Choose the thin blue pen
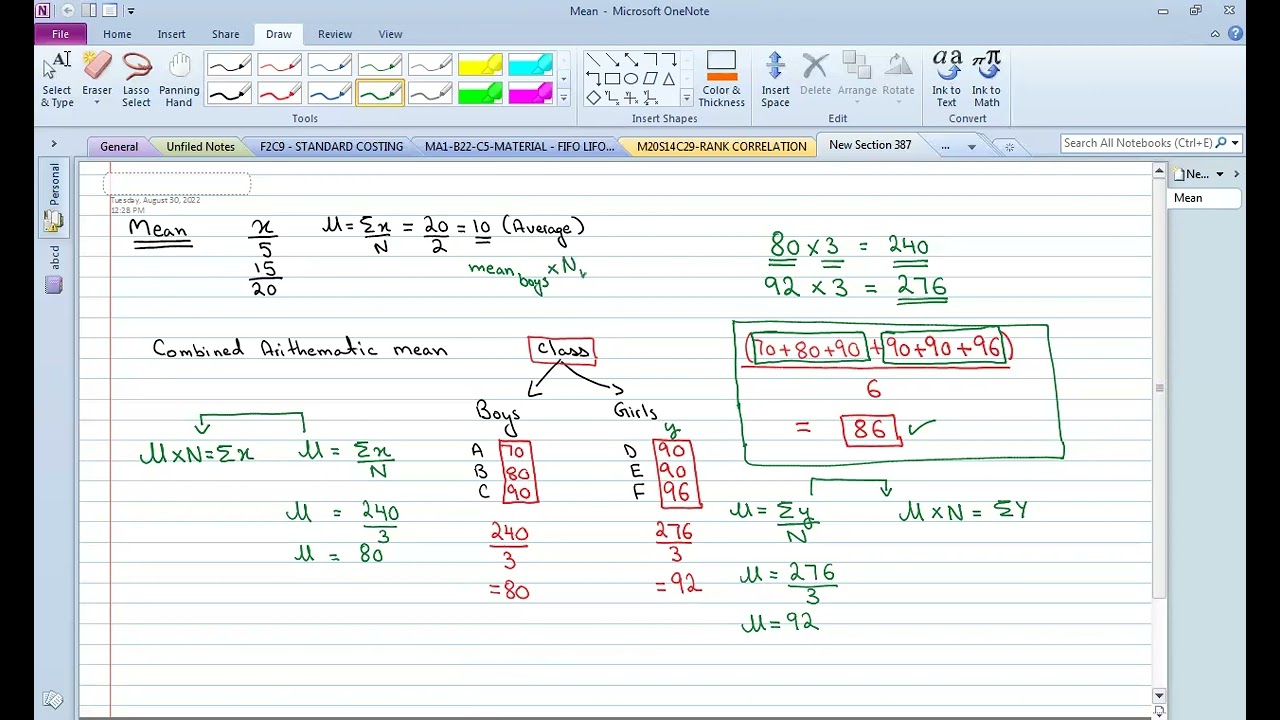The width and height of the screenshot is (1280, 720). pyautogui.click(x=329, y=66)
